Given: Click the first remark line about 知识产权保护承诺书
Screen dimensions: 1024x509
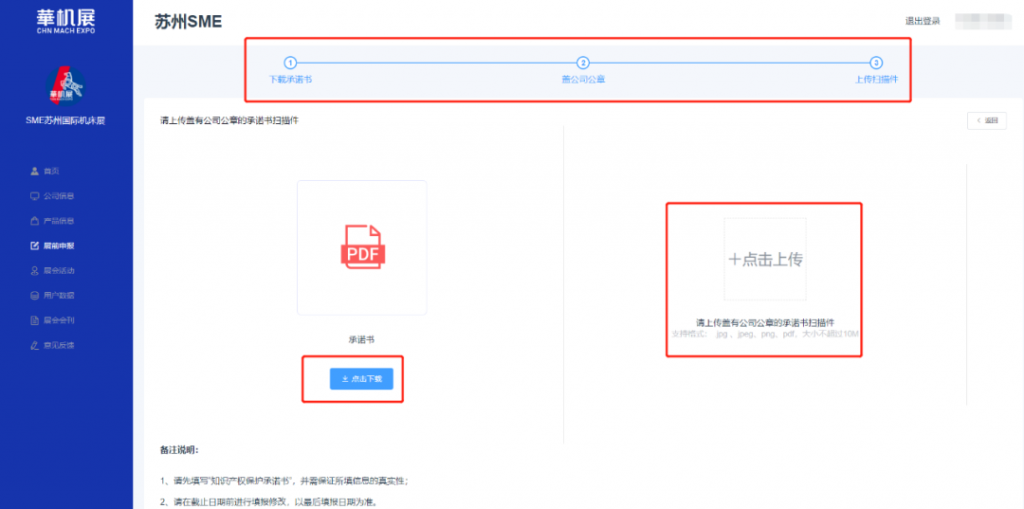Looking at the screenshot, I should pyautogui.click(x=284, y=481).
